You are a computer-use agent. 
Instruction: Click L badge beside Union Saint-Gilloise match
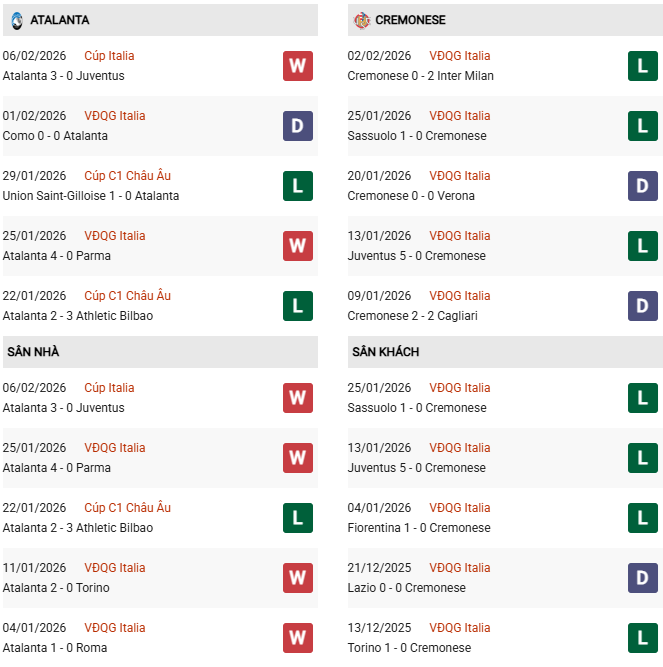297,186
